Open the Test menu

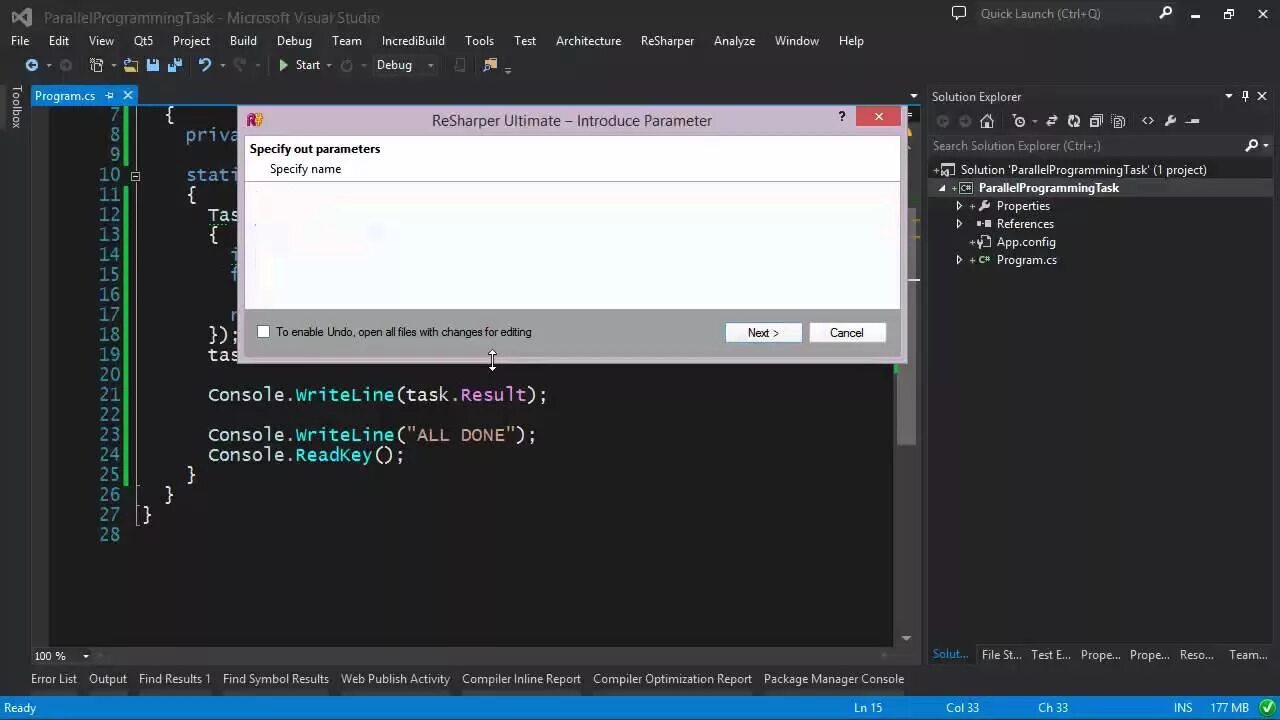(525, 41)
